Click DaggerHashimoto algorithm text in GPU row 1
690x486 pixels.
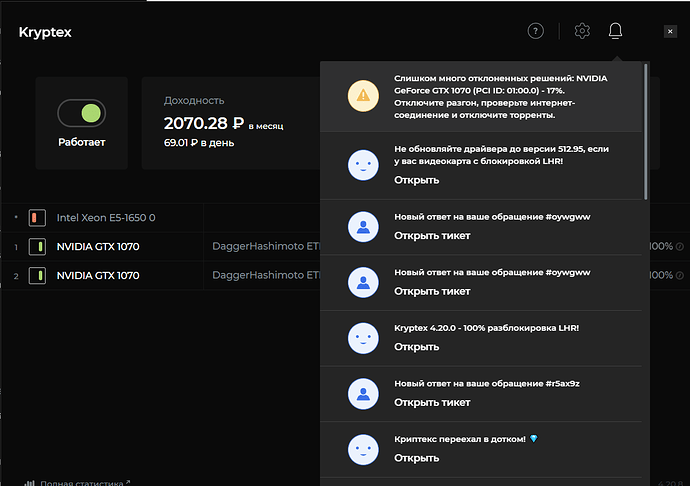(266, 246)
